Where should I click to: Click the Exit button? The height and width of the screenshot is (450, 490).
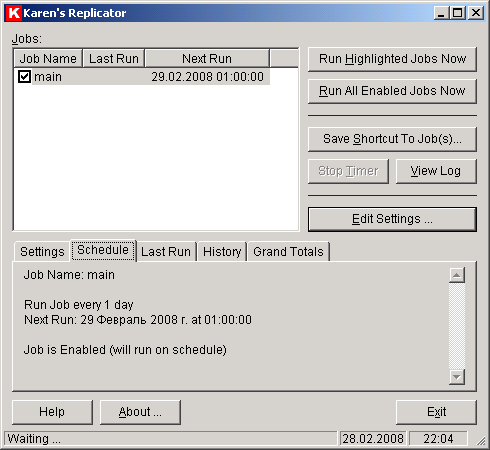click(x=436, y=412)
